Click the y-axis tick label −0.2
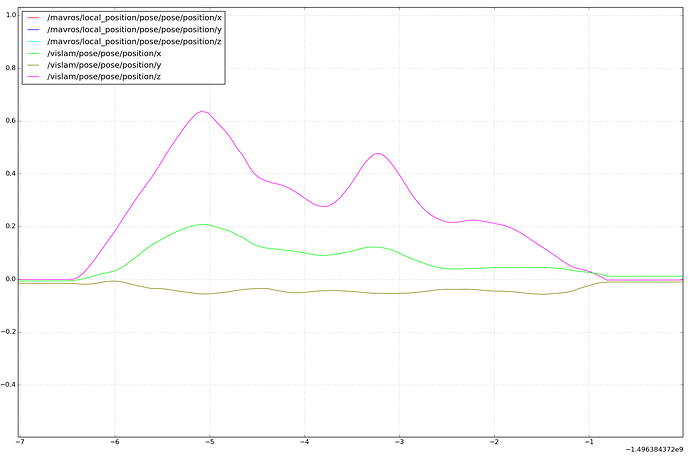 coord(9,332)
